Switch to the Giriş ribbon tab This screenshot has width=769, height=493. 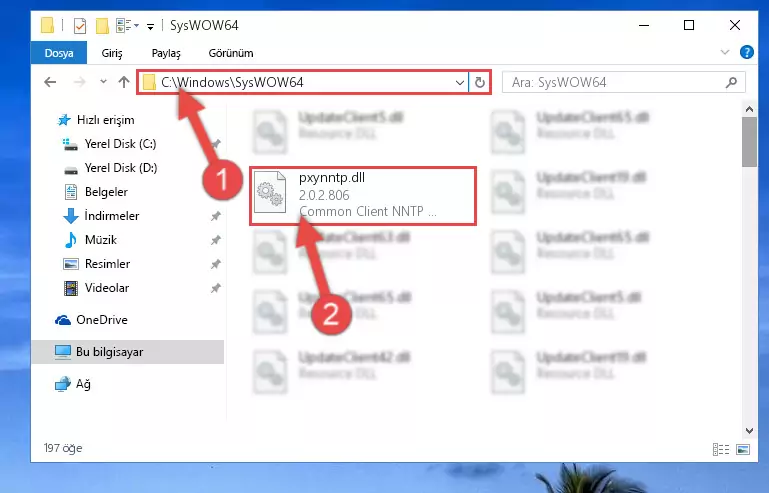point(112,53)
